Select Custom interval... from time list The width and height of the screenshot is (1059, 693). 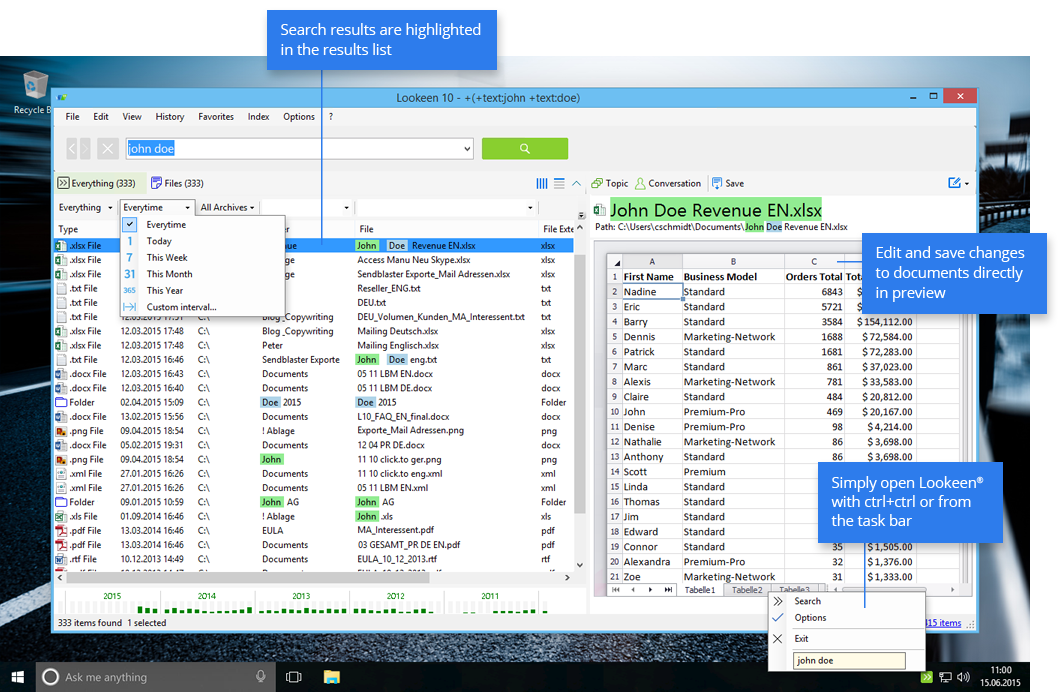coord(180,307)
